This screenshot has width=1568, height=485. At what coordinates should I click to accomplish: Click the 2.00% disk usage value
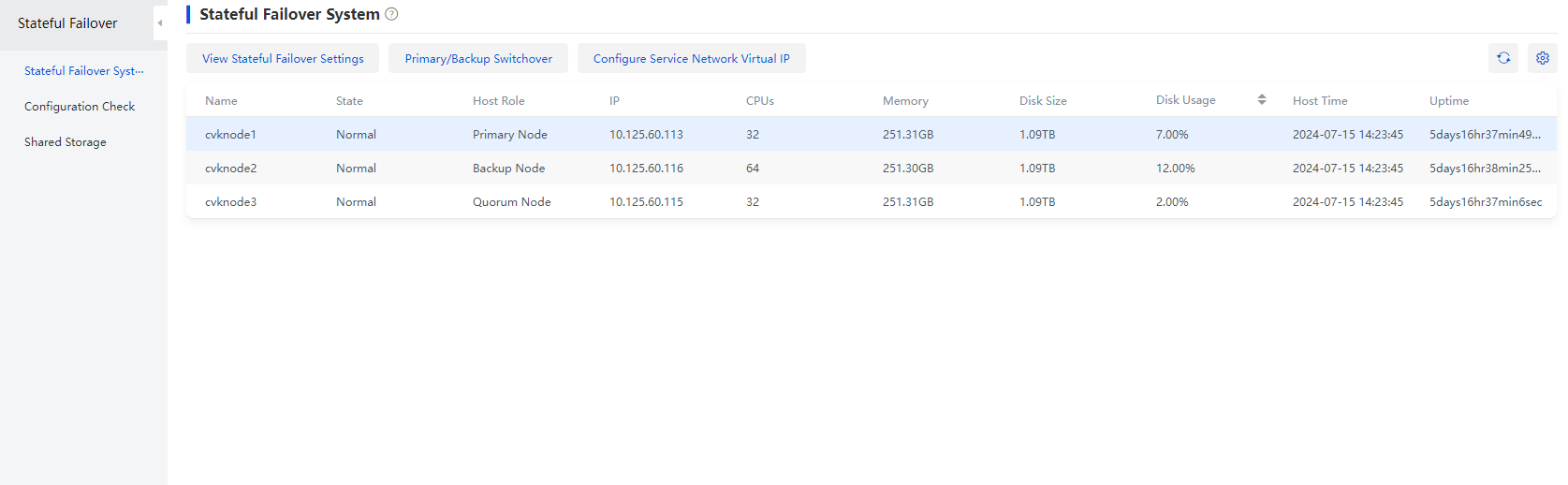(1172, 201)
